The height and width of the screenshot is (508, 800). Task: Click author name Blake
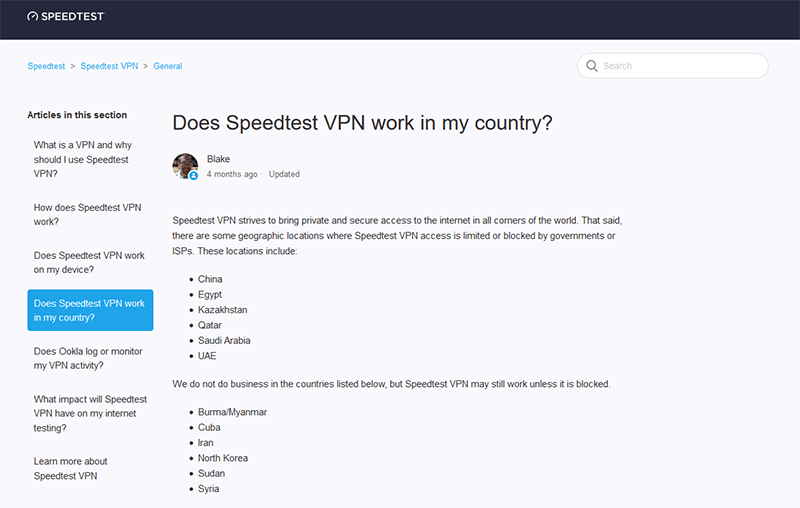pos(218,159)
